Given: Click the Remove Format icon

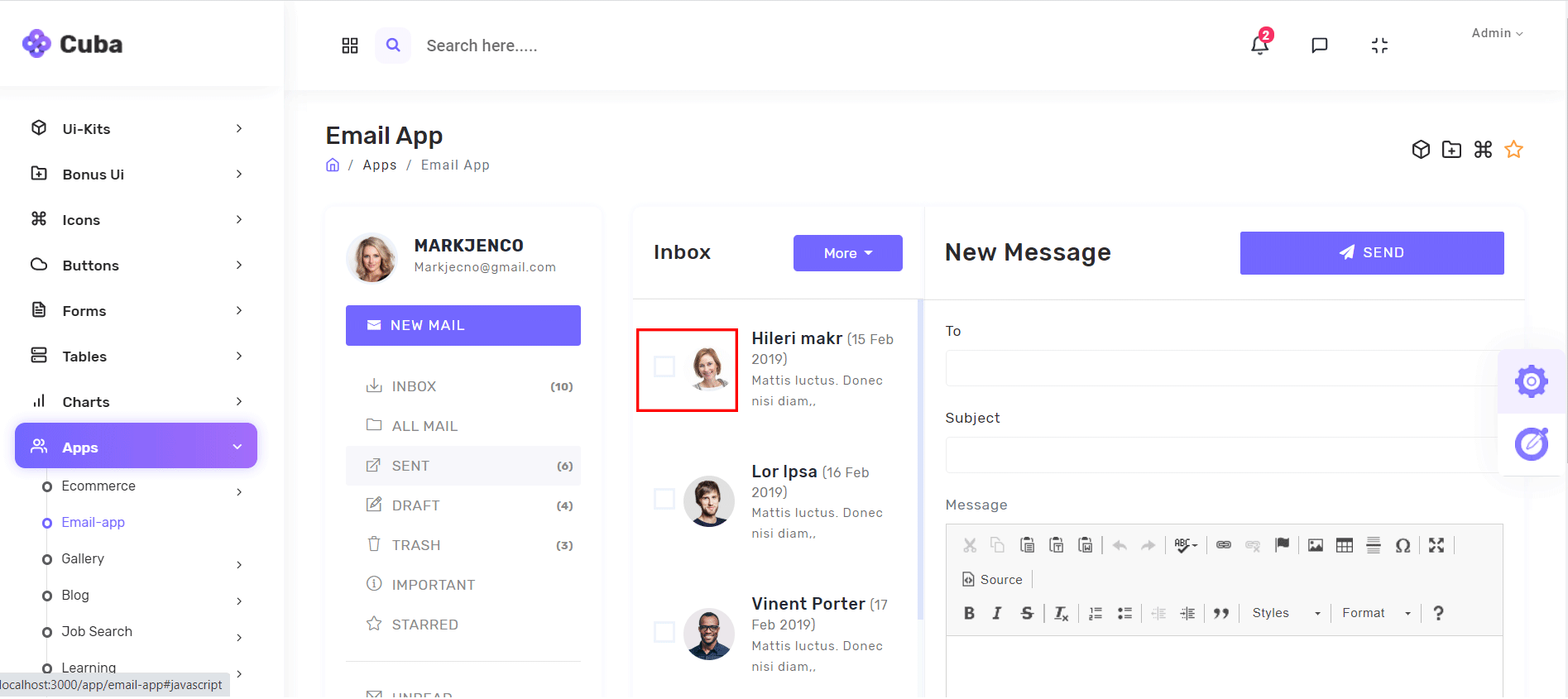Looking at the screenshot, I should (x=1061, y=613).
